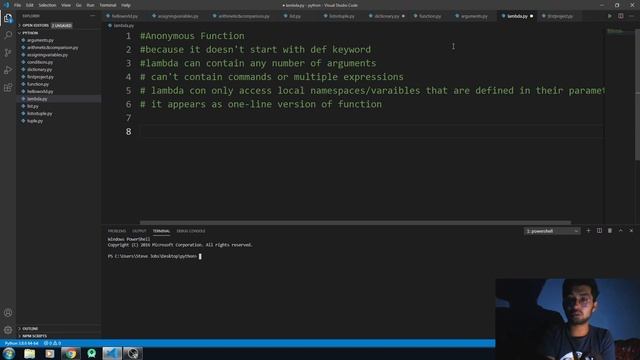Close the terminal panel

pos(631,231)
